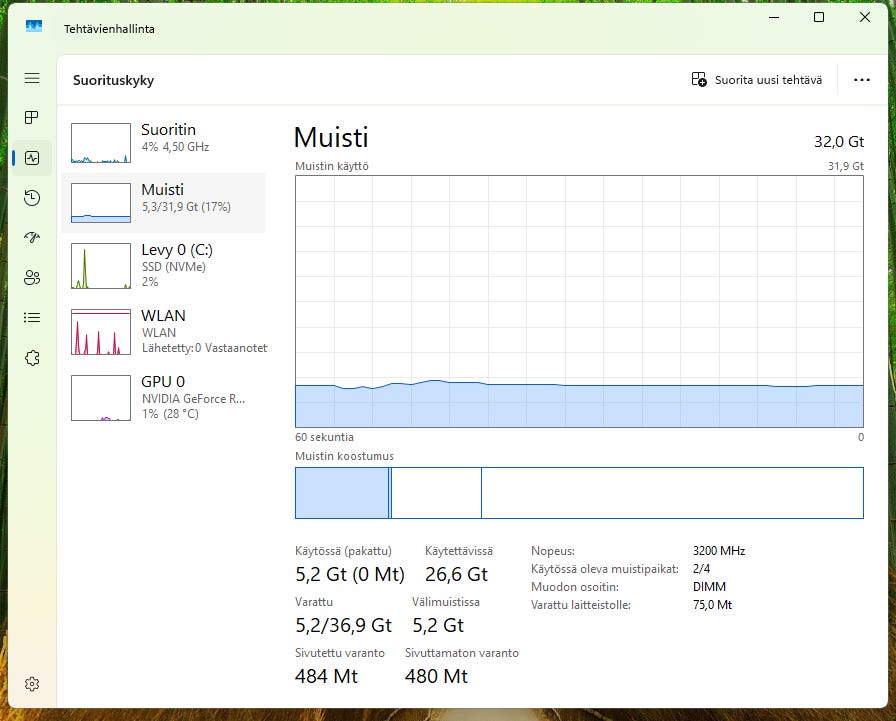Click the memory usage graph area
The image size is (896, 721).
pos(578,302)
